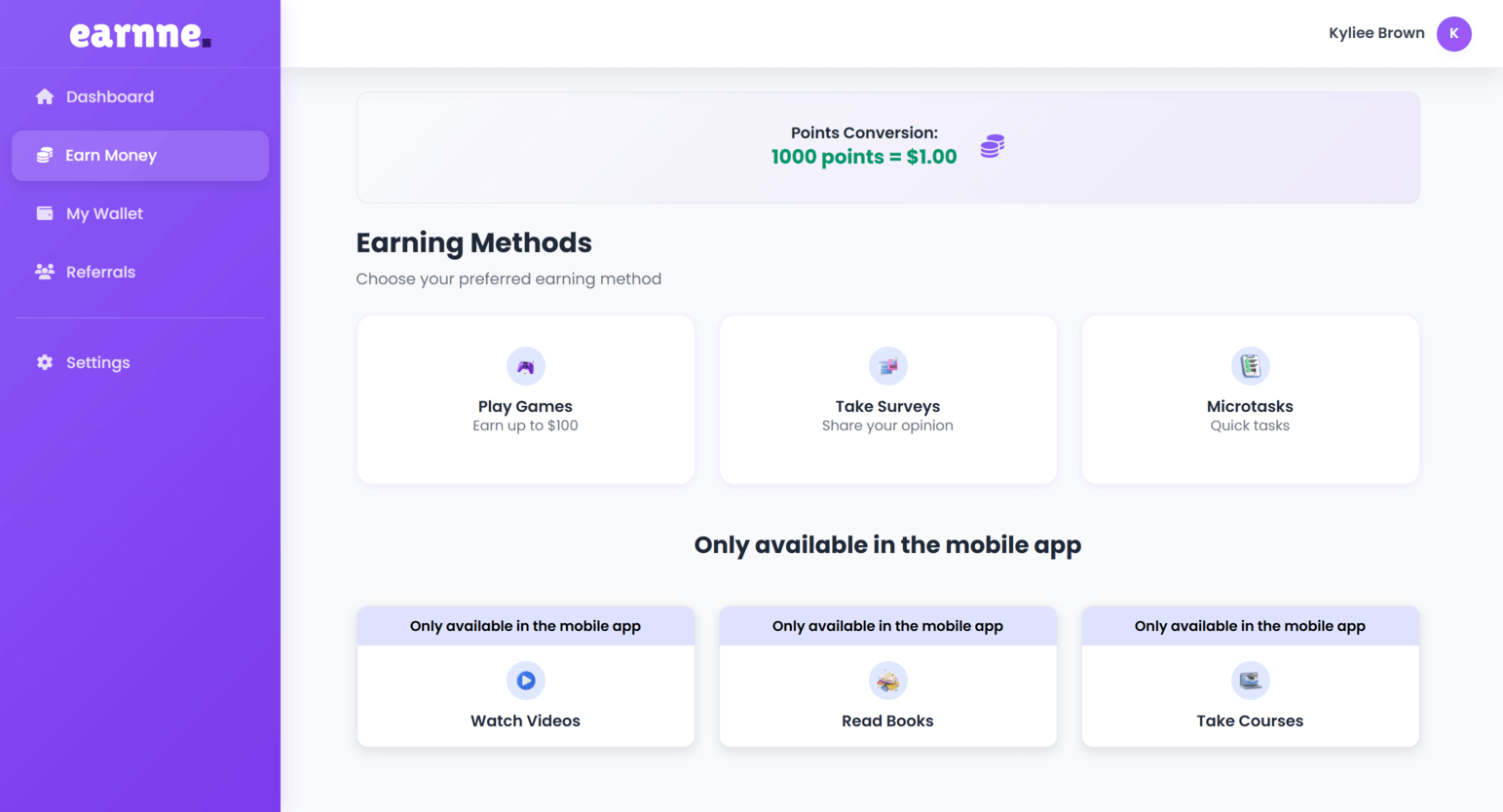Open the Kyliee Brown profile avatar
The width and height of the screenshot is (1503, 812).
tap(1453, 33)
